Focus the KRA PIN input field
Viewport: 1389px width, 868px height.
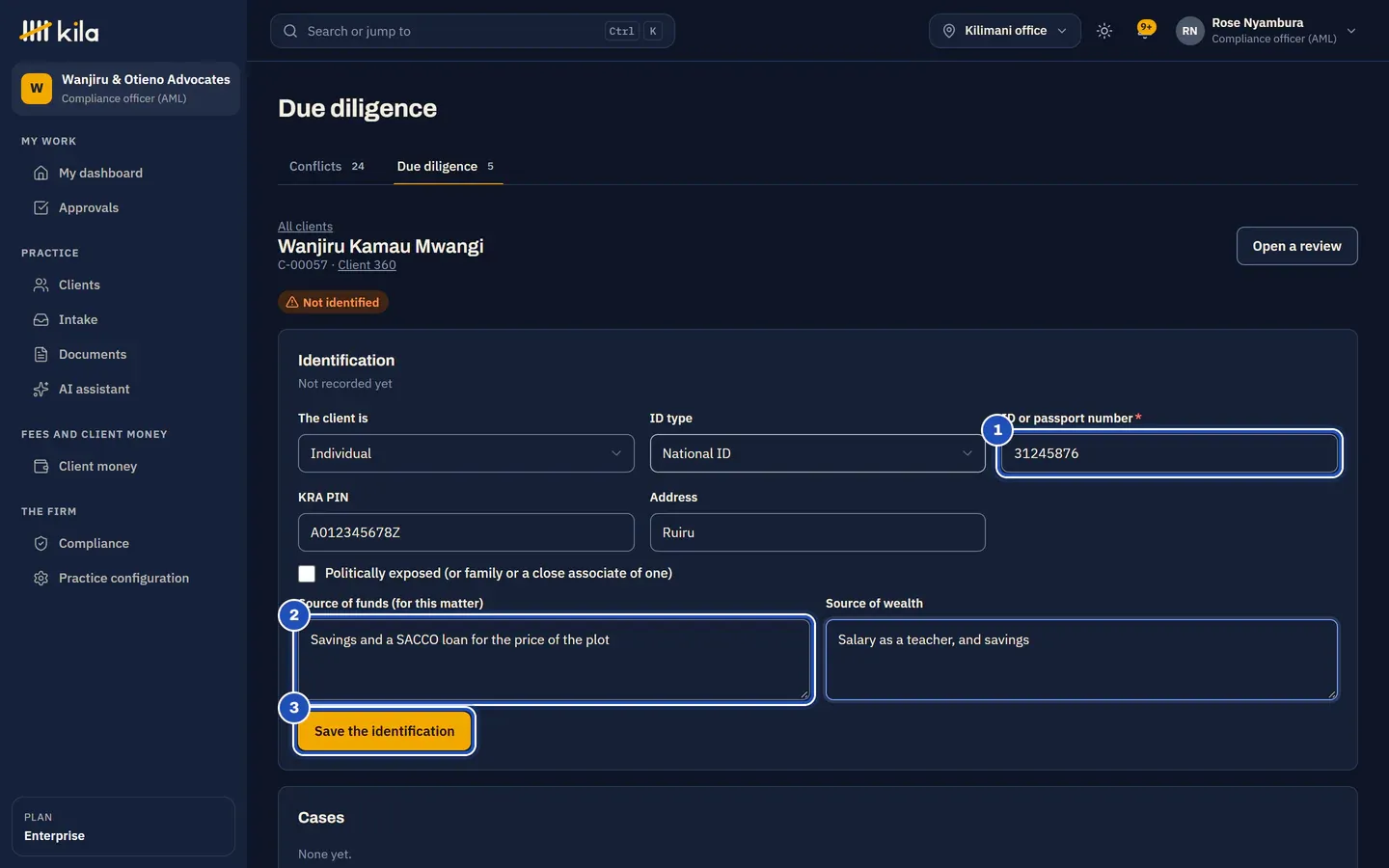tap(466, 532)
